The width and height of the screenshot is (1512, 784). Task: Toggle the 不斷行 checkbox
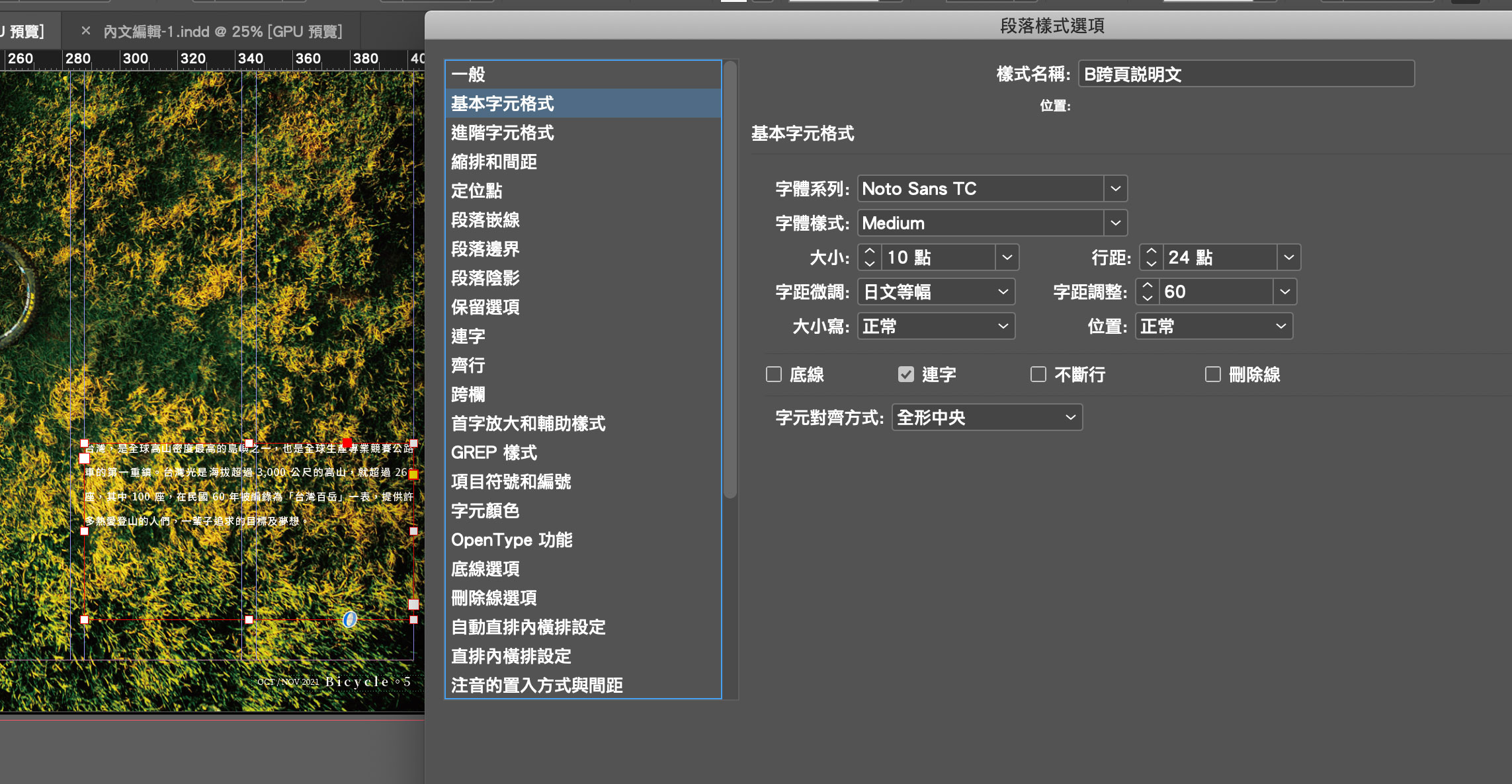[1038, 374]
